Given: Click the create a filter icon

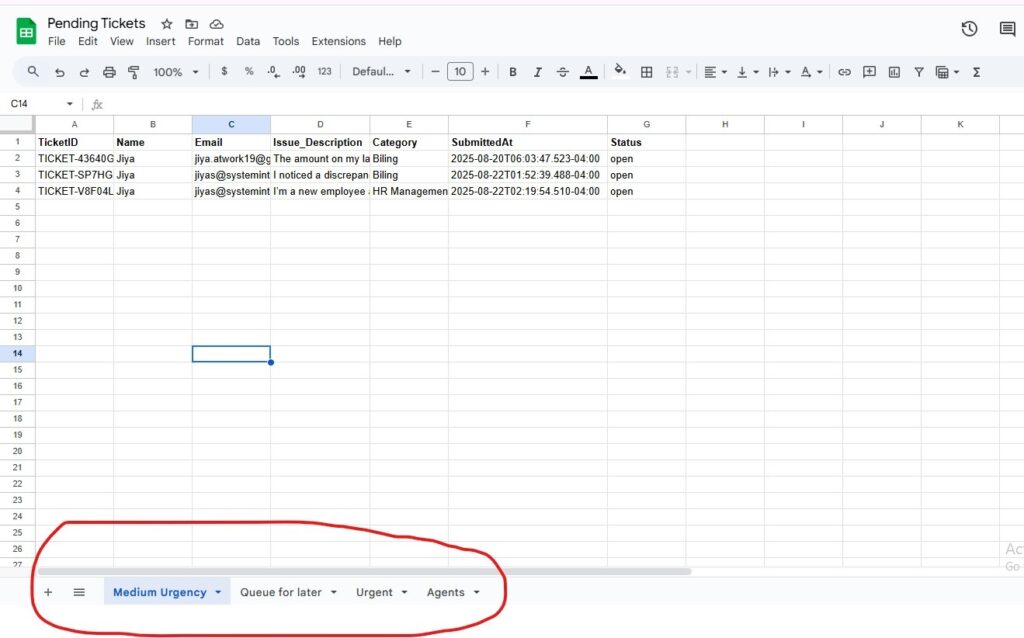Looking at the screenshot, I should [917, 71].
